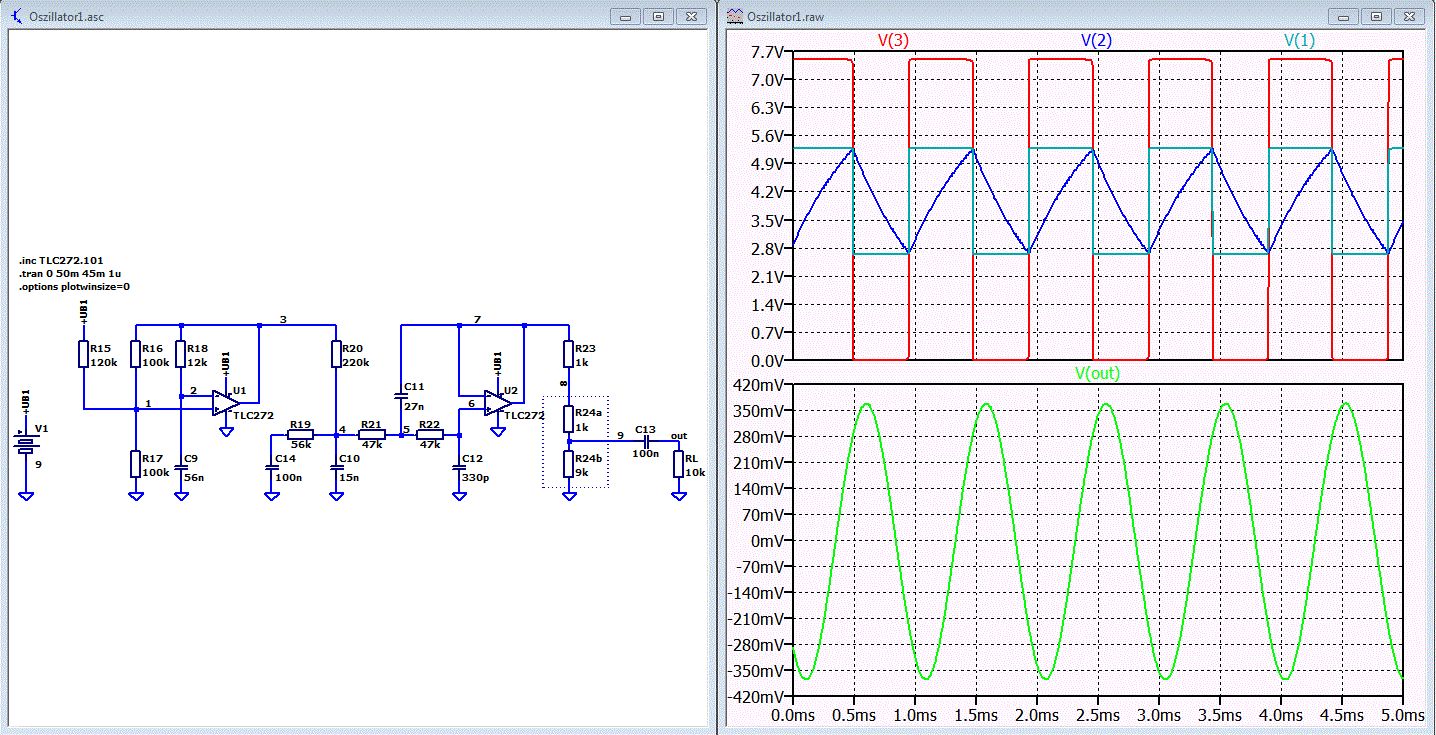Minimize the Oszillator1.raw waveform window
1436x735 pixels.
(1345, 17)
